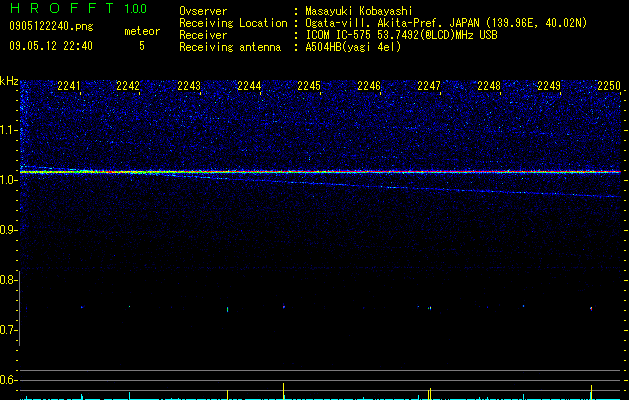Click the 2250 time marker label
Screen dimensions: 629x400
[x=609, y=85]
